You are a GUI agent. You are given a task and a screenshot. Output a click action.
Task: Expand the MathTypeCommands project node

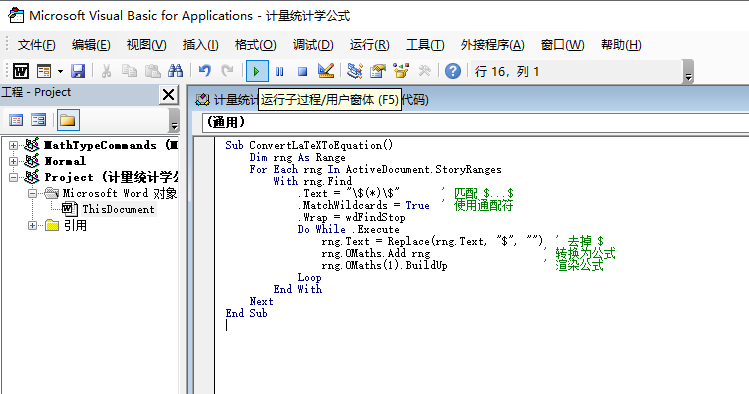coord(13,145)
